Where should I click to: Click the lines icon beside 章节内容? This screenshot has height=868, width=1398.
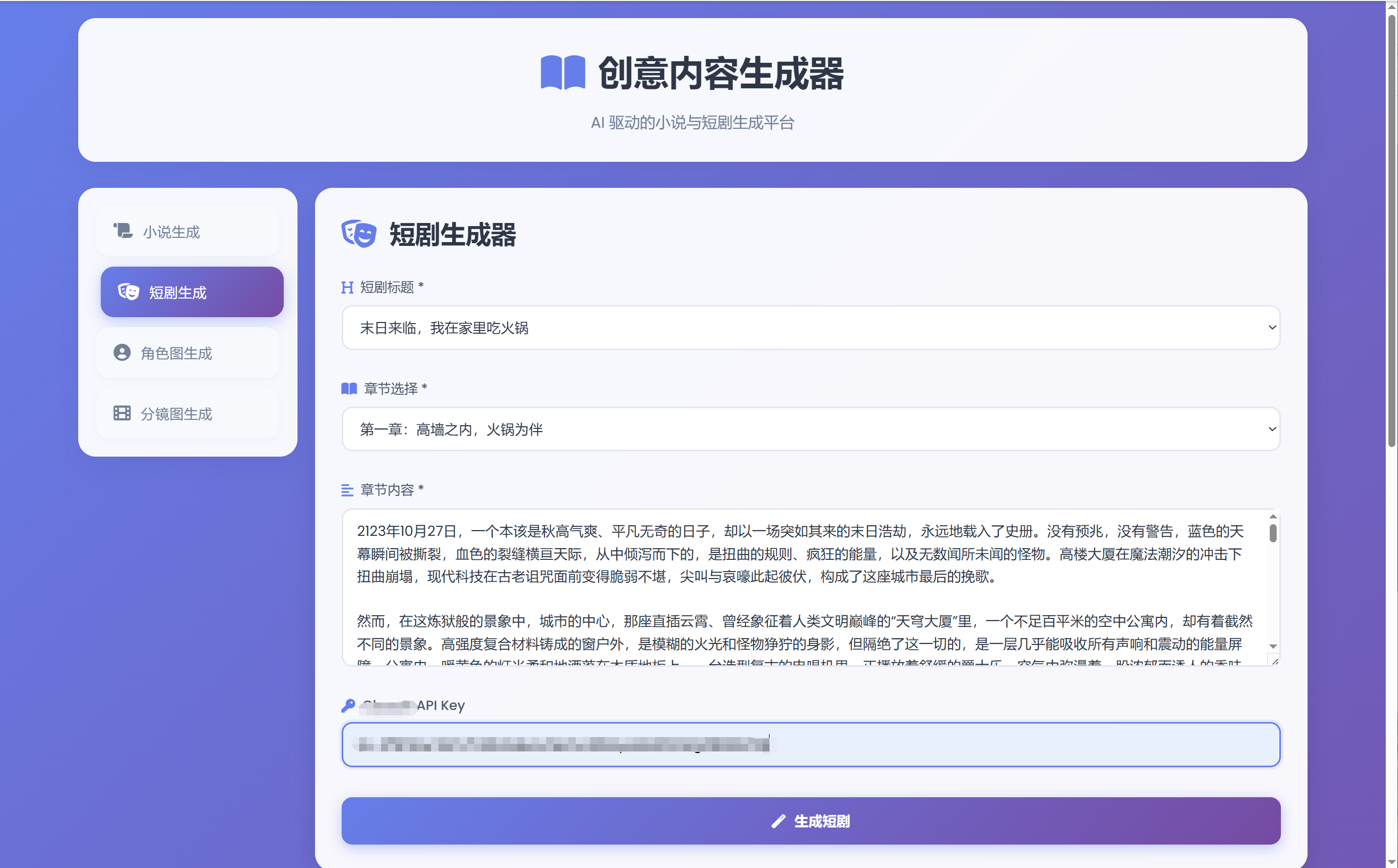point(346,490)
